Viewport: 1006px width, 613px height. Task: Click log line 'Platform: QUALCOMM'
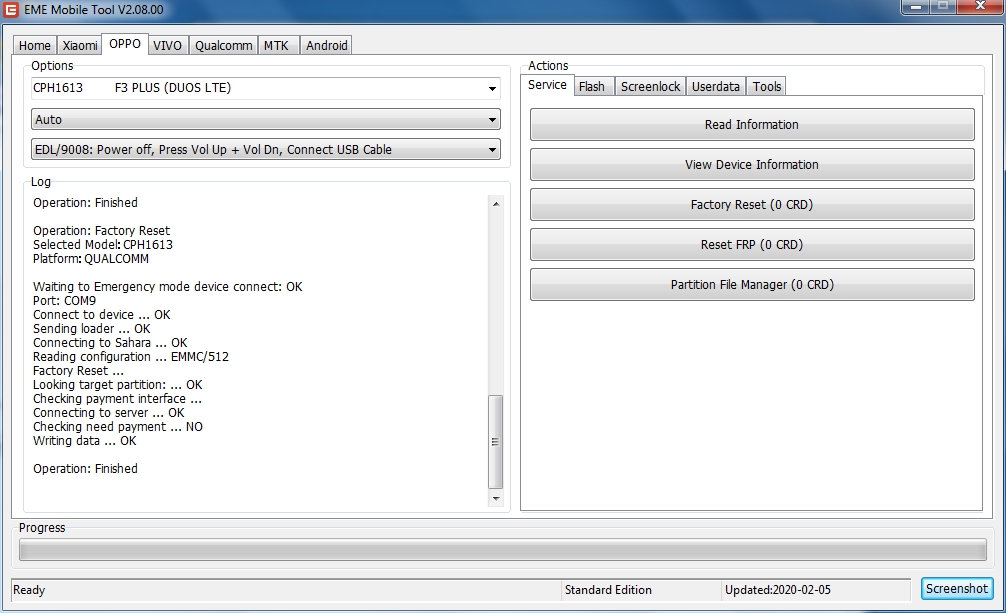pyautogui.click(x=90, y=259)
